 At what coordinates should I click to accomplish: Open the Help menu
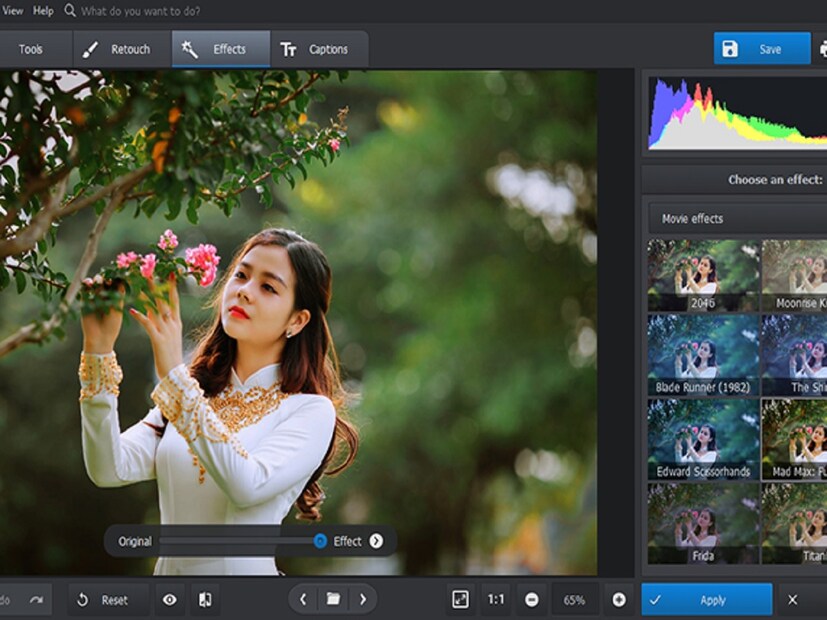point(43,10)
